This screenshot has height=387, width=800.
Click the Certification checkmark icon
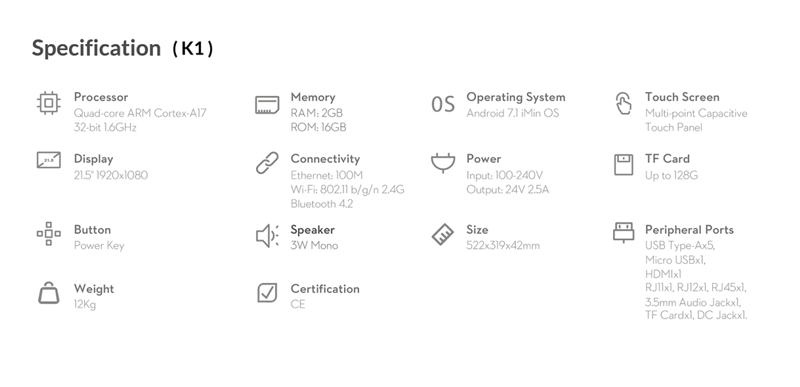[267, 293]
